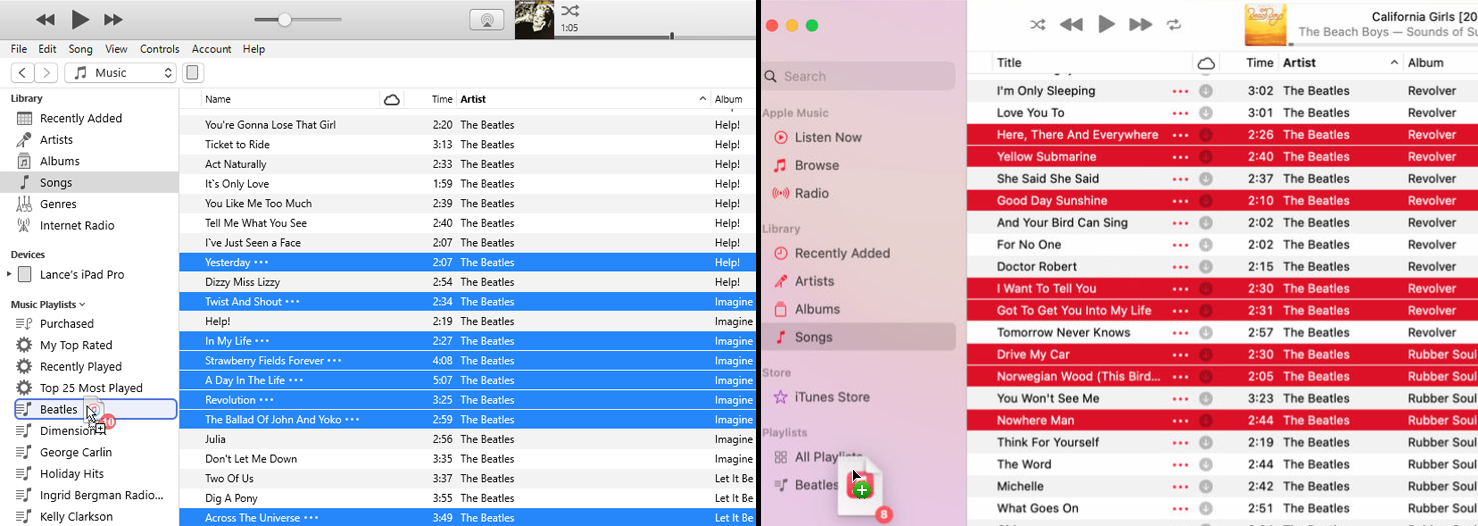This screenshot has height=526, width=1478.
Task: Download I'm Only Sleeping via its cloud icon
Action: pos(1206,91)
